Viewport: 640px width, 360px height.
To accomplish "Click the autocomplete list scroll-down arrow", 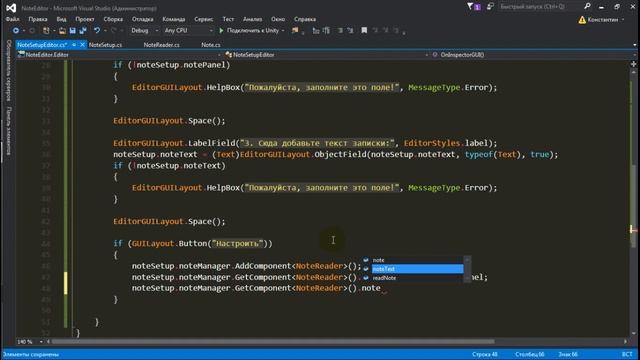I will click(467, 278).
